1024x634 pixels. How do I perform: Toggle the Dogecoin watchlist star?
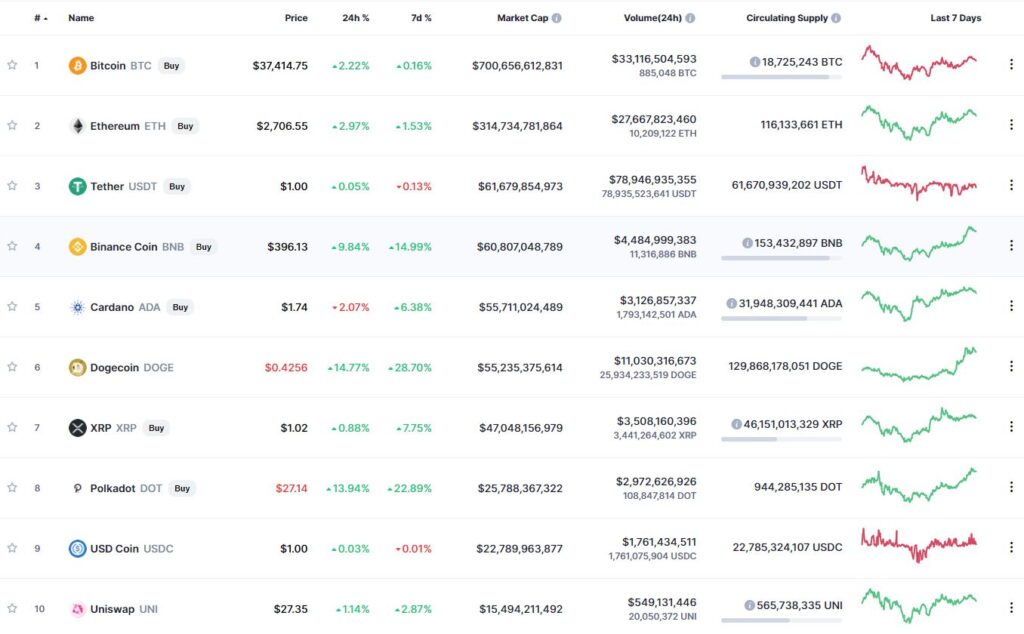(12, 366)
